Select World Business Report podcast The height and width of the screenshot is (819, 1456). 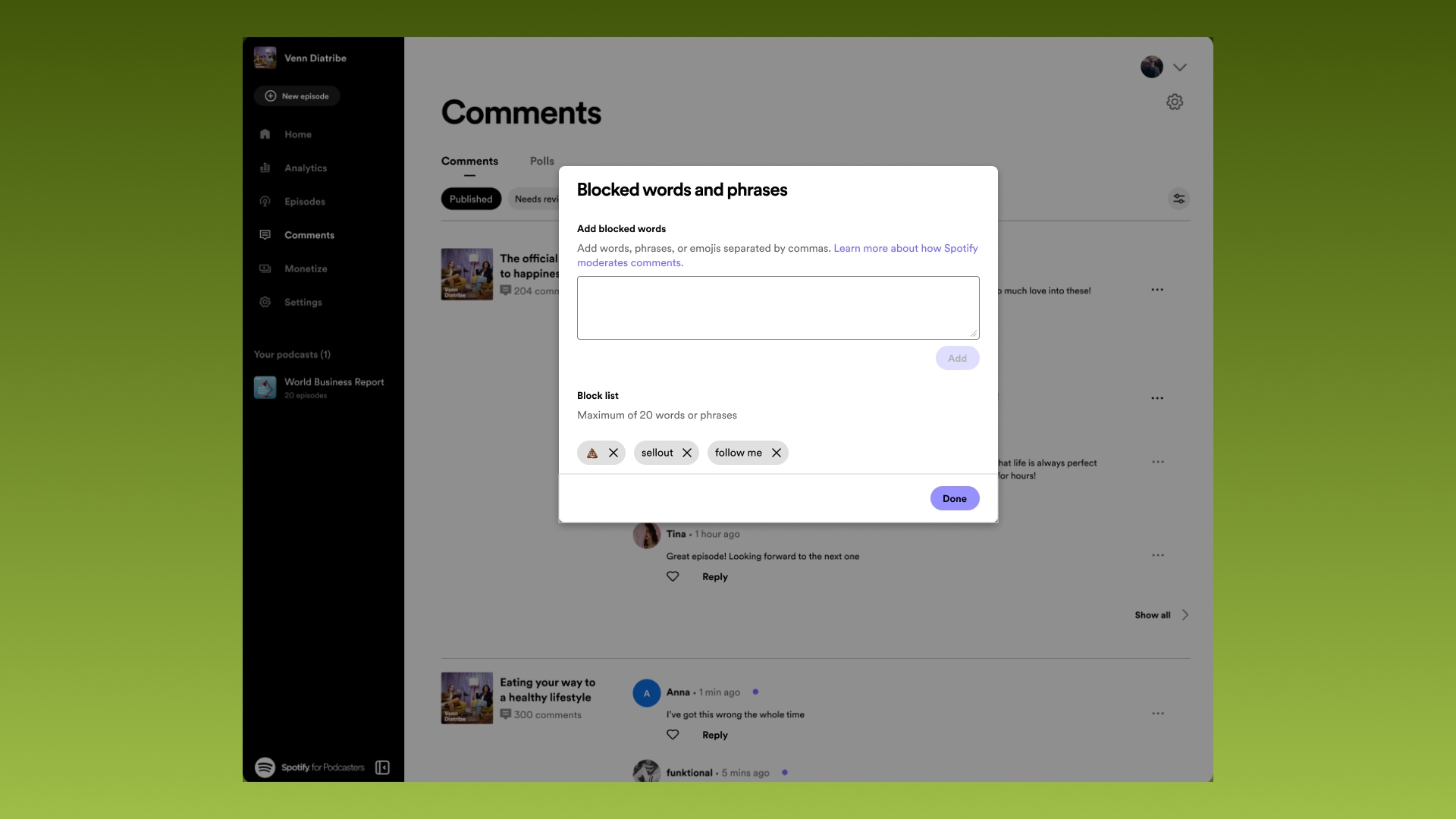coord(319,388)
